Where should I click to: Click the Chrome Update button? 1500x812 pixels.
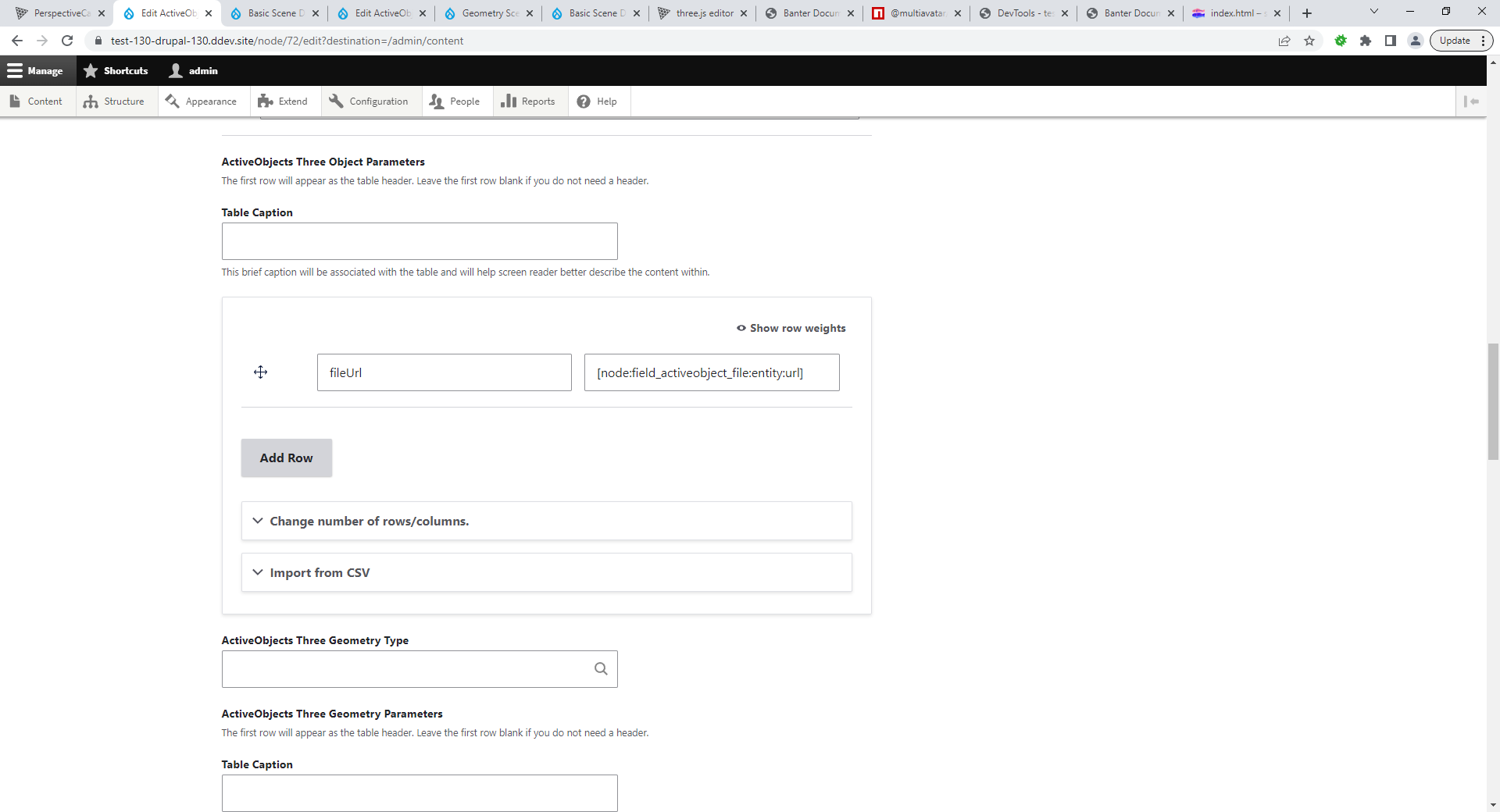tap(1455, 41)
